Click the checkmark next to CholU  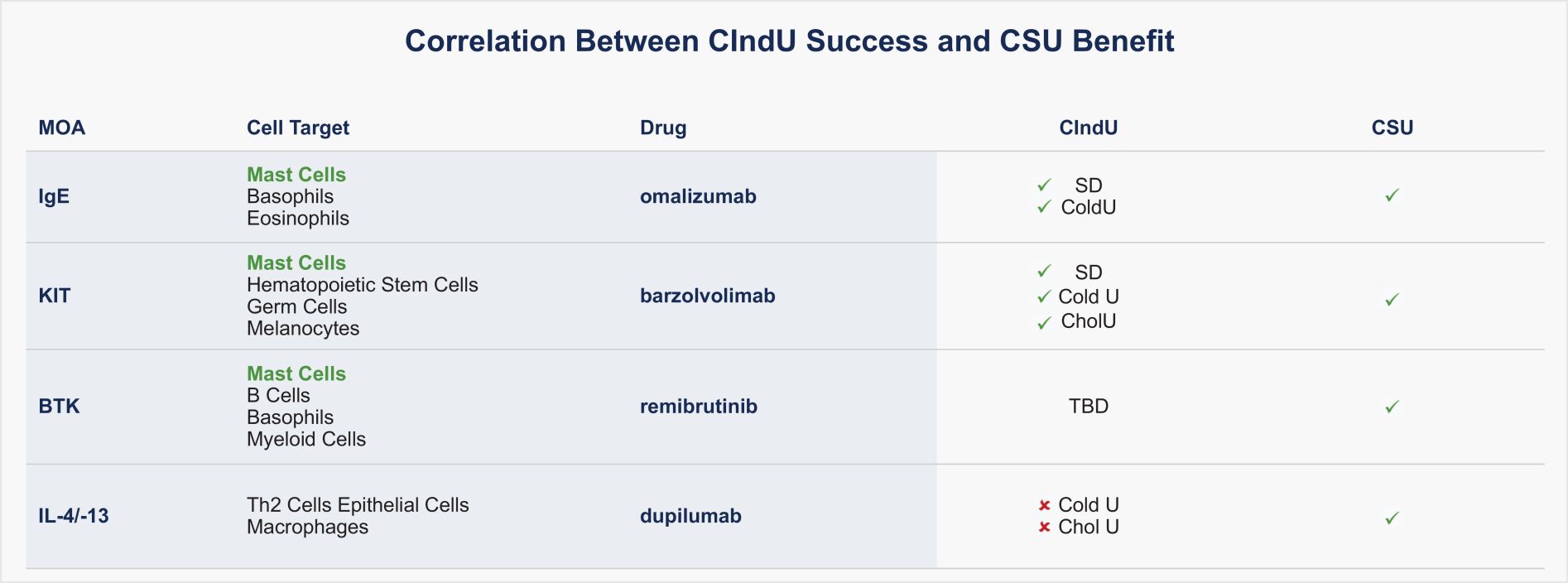1044,322
